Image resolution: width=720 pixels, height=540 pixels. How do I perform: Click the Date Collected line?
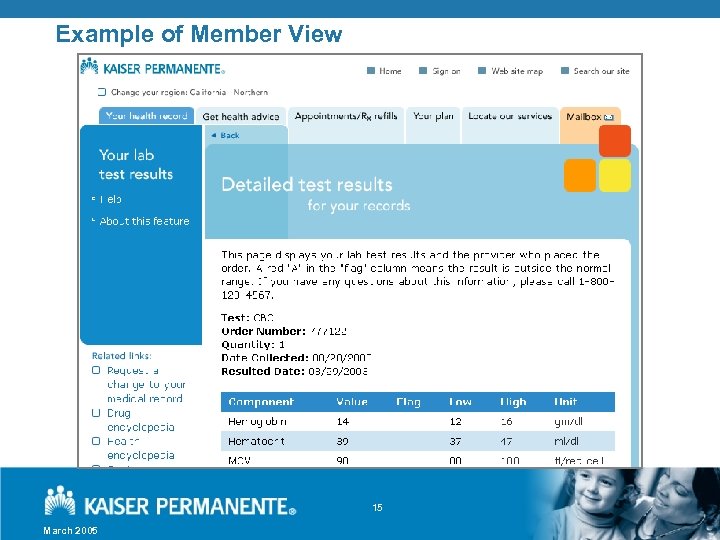[296, 358]
